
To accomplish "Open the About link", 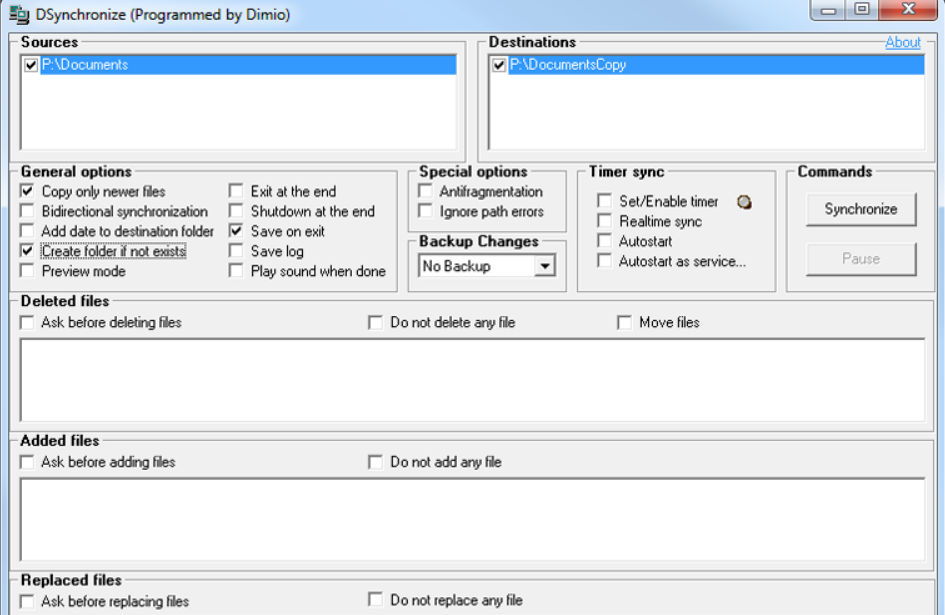I will (x=903, y=42).
